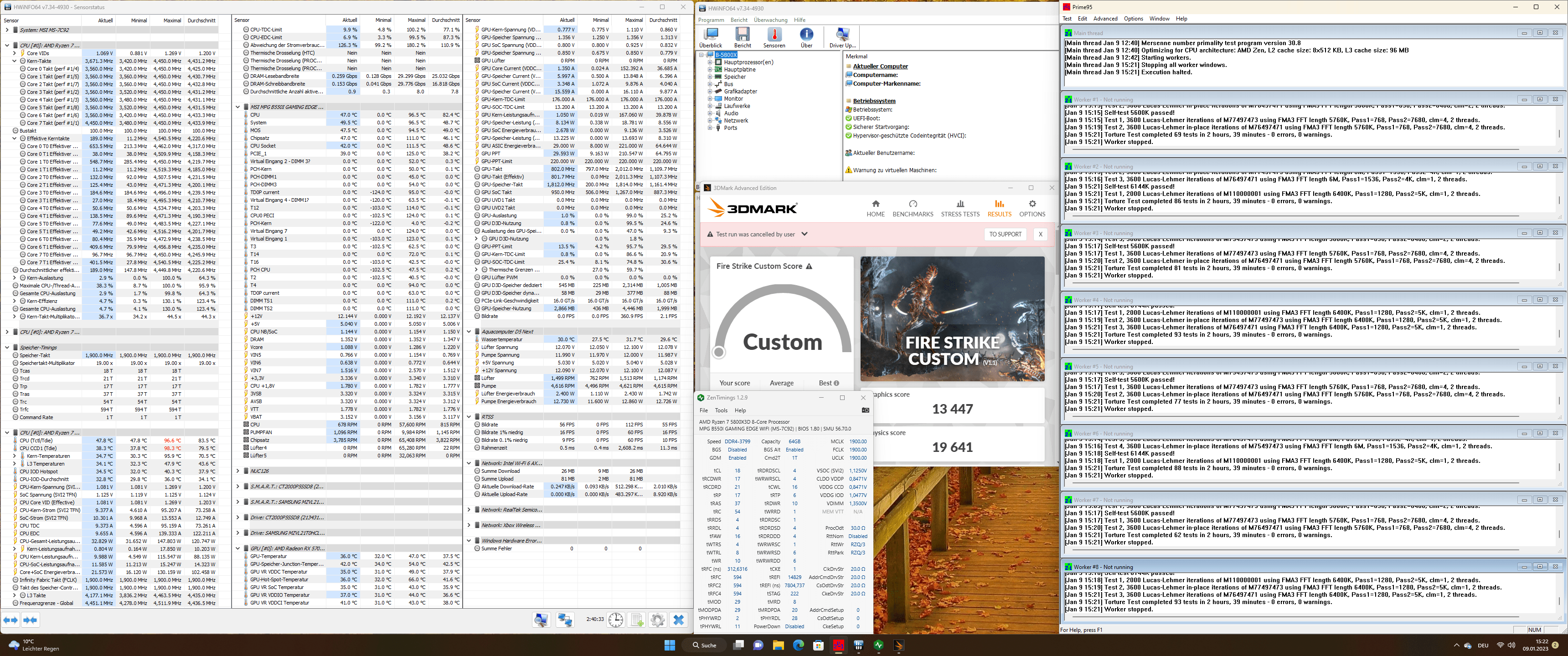
Task: Select Netzwerk in the HWiNFO tree
Action: click(735, 120)
